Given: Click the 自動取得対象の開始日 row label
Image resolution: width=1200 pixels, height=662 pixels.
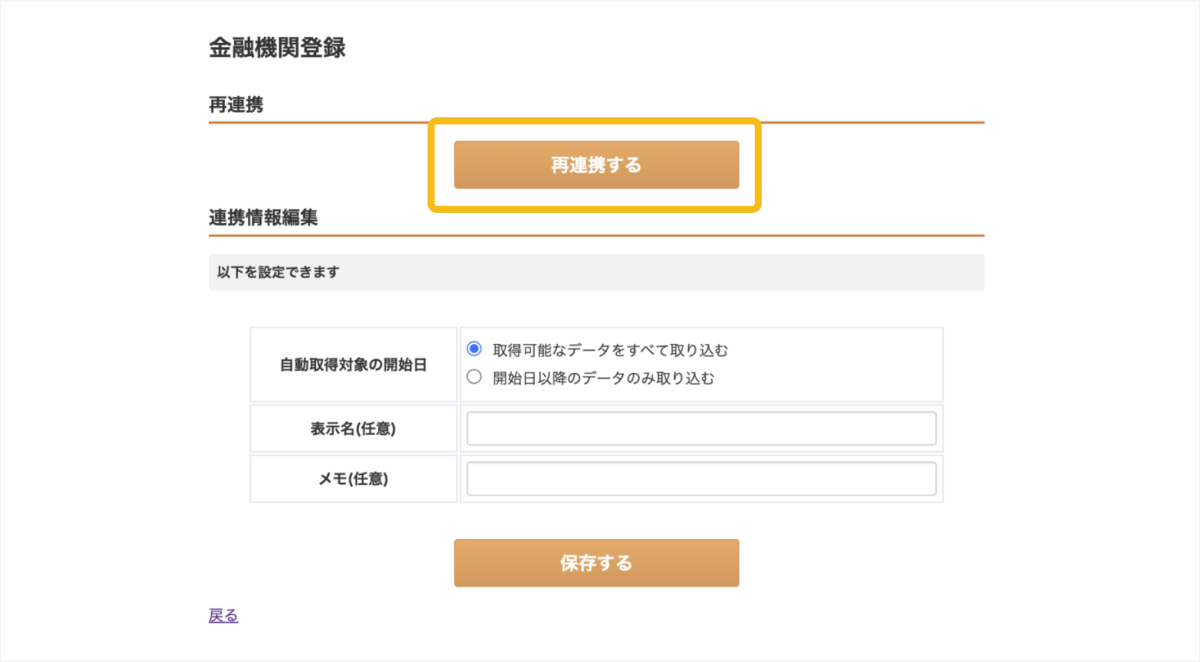Looking at the screenshot, I should pyautogui.click(x=353, y=365).
